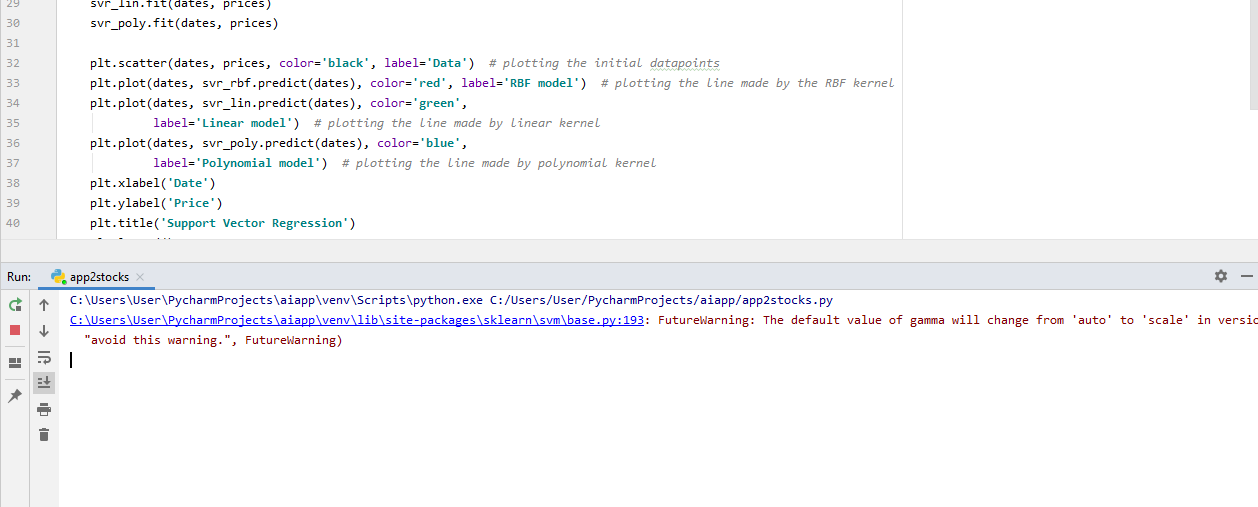Click line number 40 in the gutter
1258x507 pixels.
(12, 223)
